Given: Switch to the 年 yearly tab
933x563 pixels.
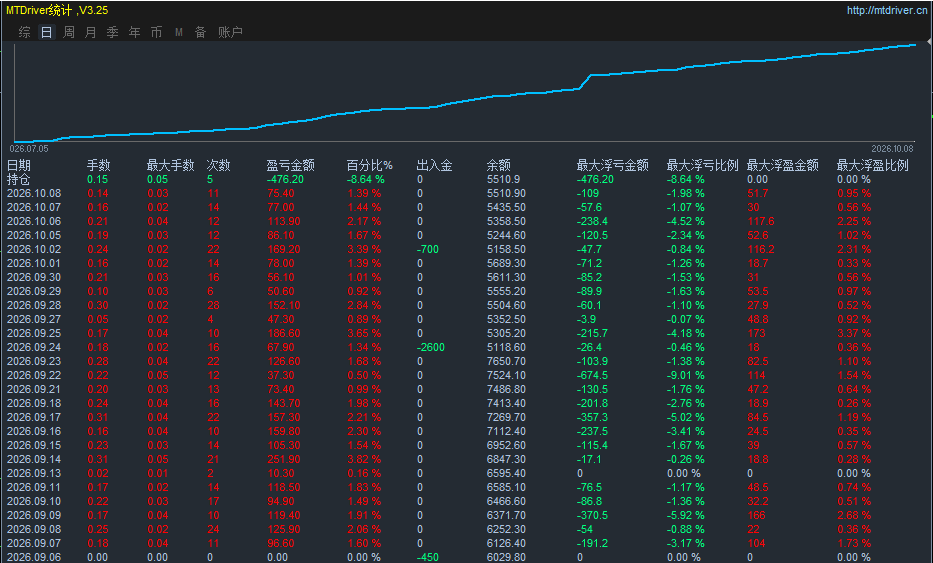Looking at the screenshot, I should [134, 32].
